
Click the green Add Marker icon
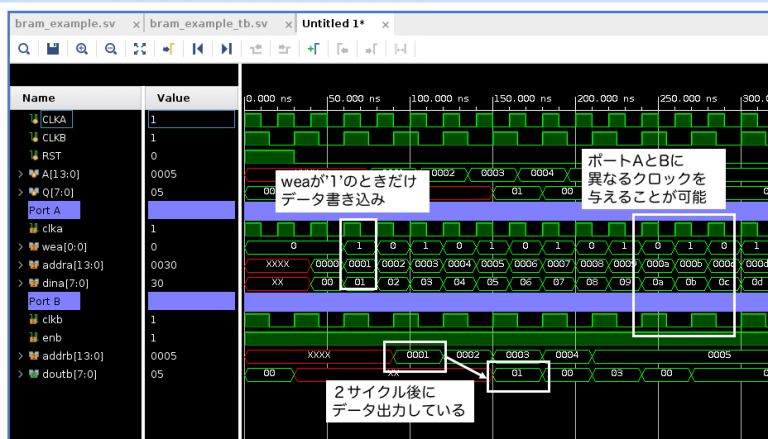coord(313,48)
